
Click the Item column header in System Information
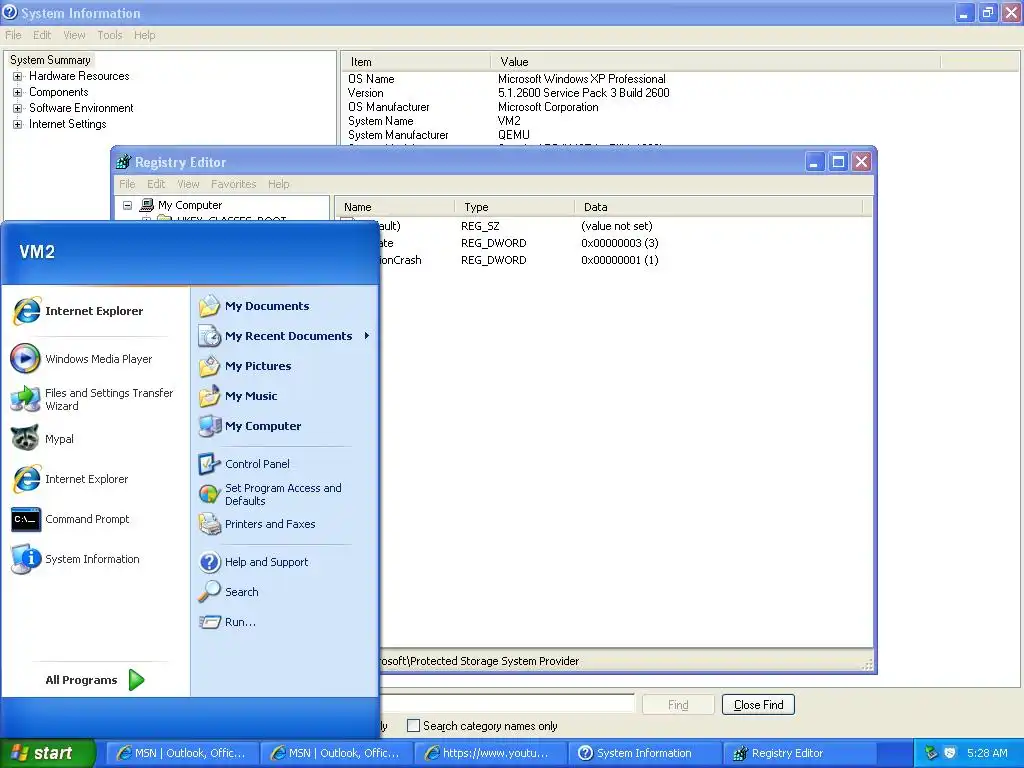[x=416, y=62]
